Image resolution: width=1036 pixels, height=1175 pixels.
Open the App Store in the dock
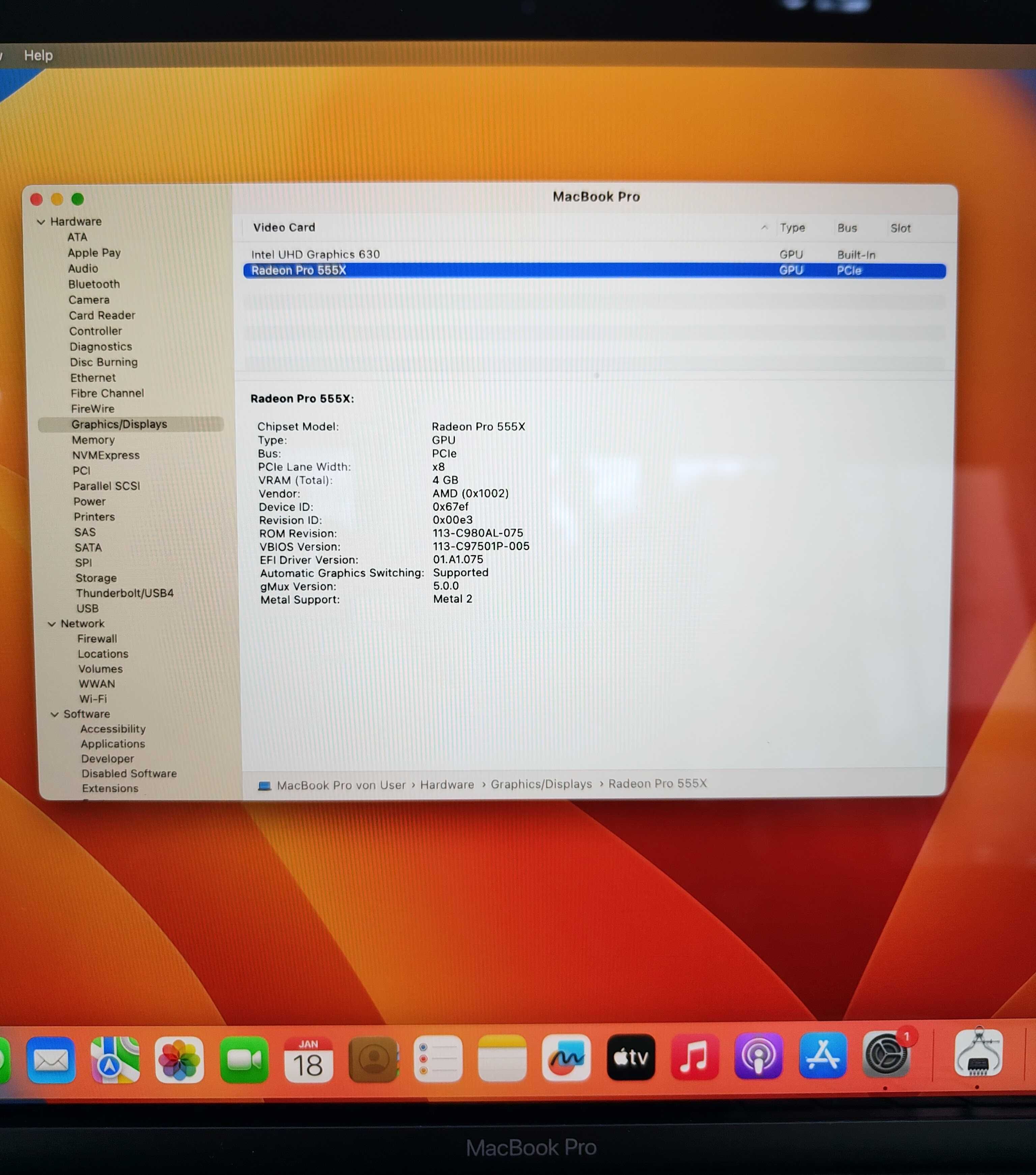(x=823, y=1056)
